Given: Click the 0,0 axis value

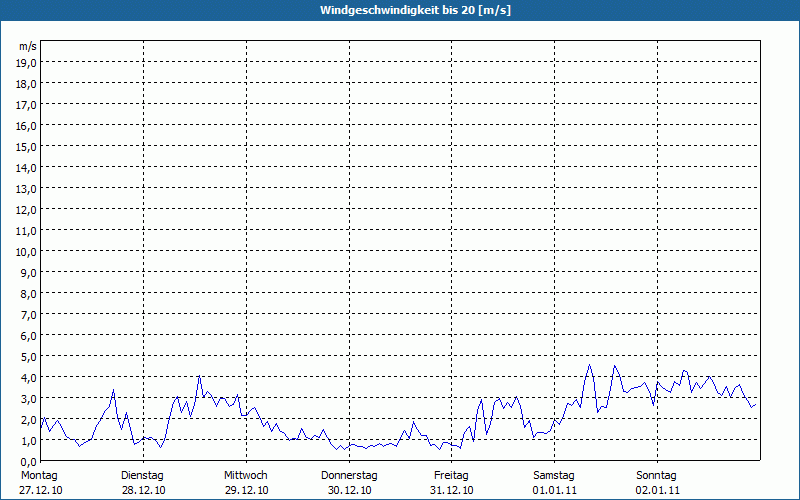Looking at the screenshot, I should point(30,462).
